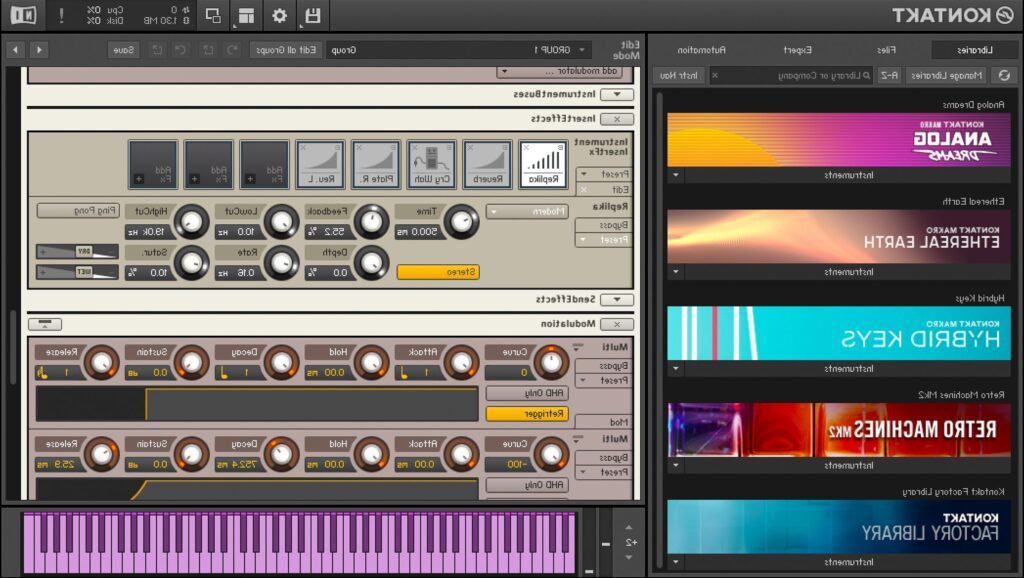Image resolution: width=1024 pixels, height=578 pixels.
Task: Click the minimize view icon in header
Action: pyautogui.click(x=213, y=15)
